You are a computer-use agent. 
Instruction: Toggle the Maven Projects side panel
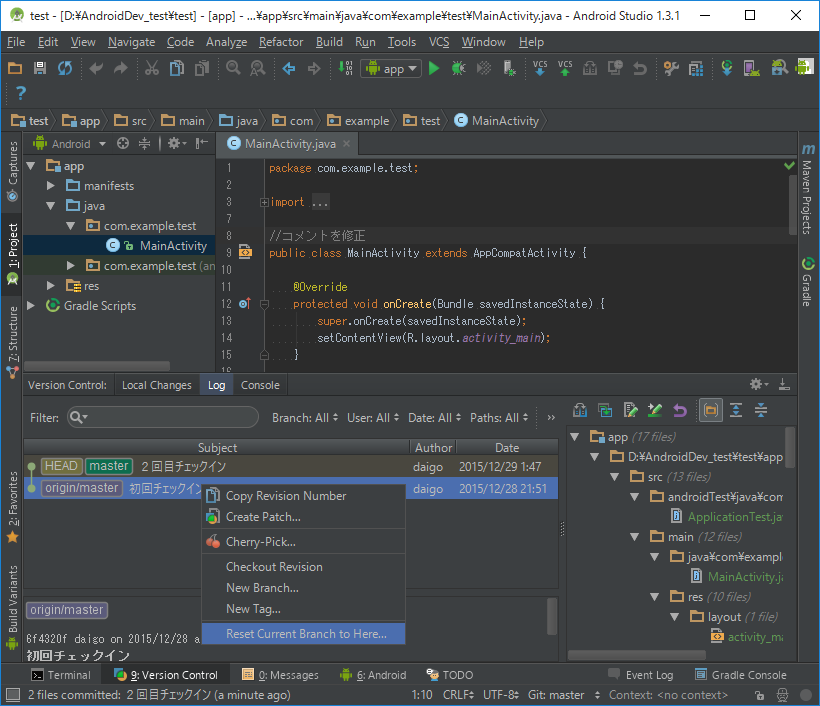(807, 189)
